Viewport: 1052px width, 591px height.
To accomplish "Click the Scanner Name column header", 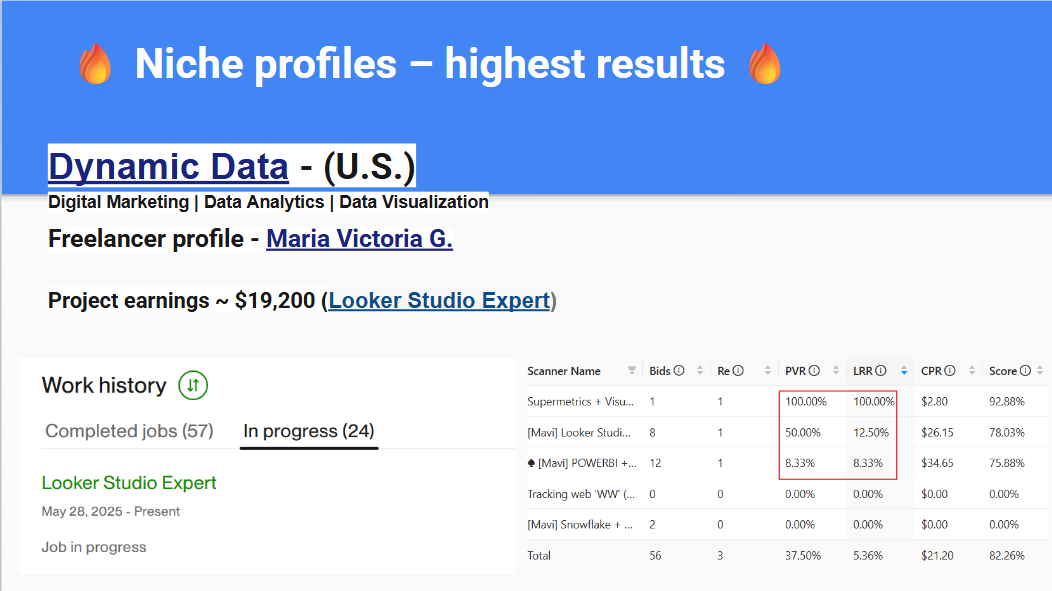I will pyautogui.click(x=564, y=371).
